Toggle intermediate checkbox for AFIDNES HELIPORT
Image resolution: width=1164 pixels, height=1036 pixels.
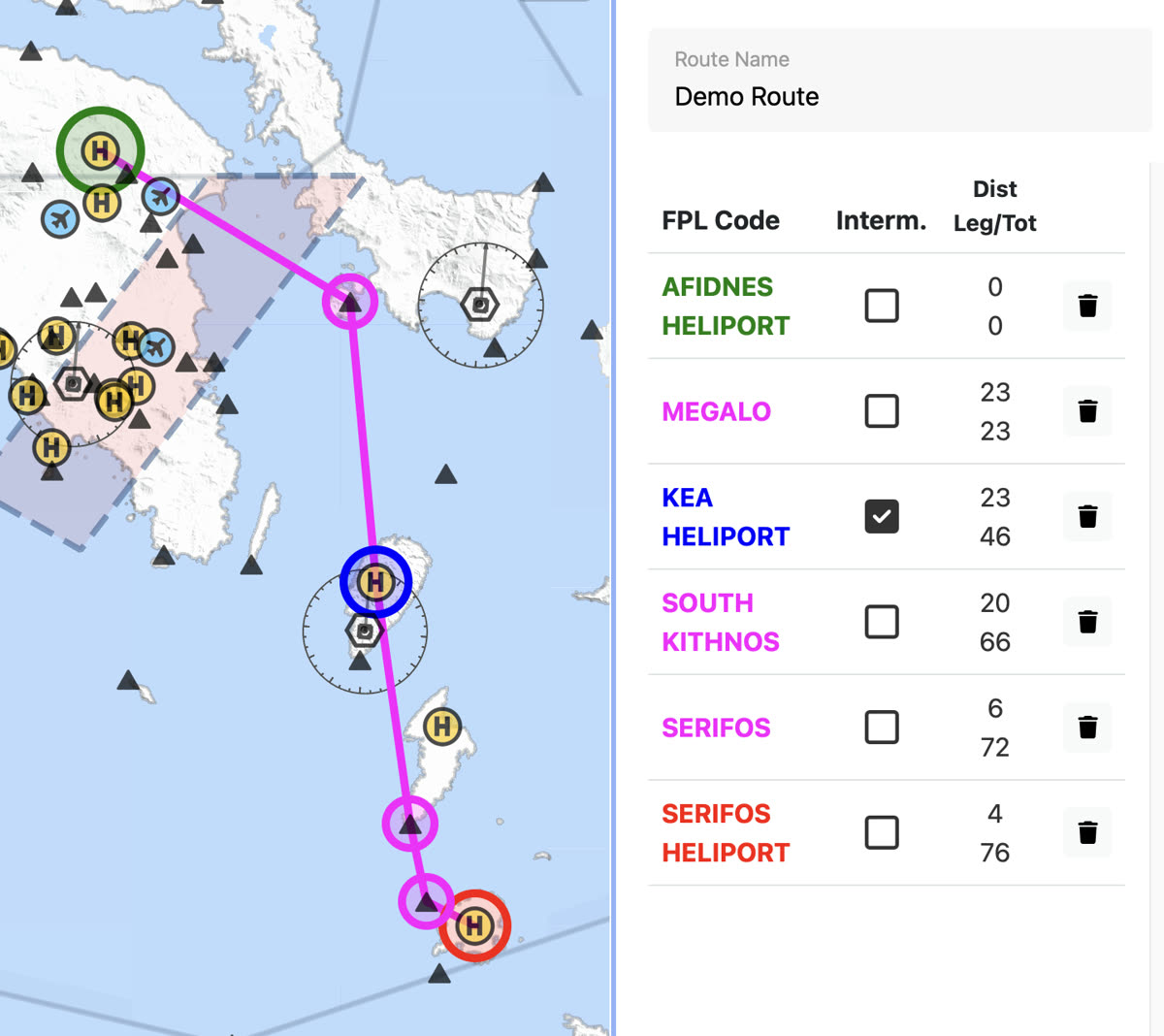pos(882,306)
